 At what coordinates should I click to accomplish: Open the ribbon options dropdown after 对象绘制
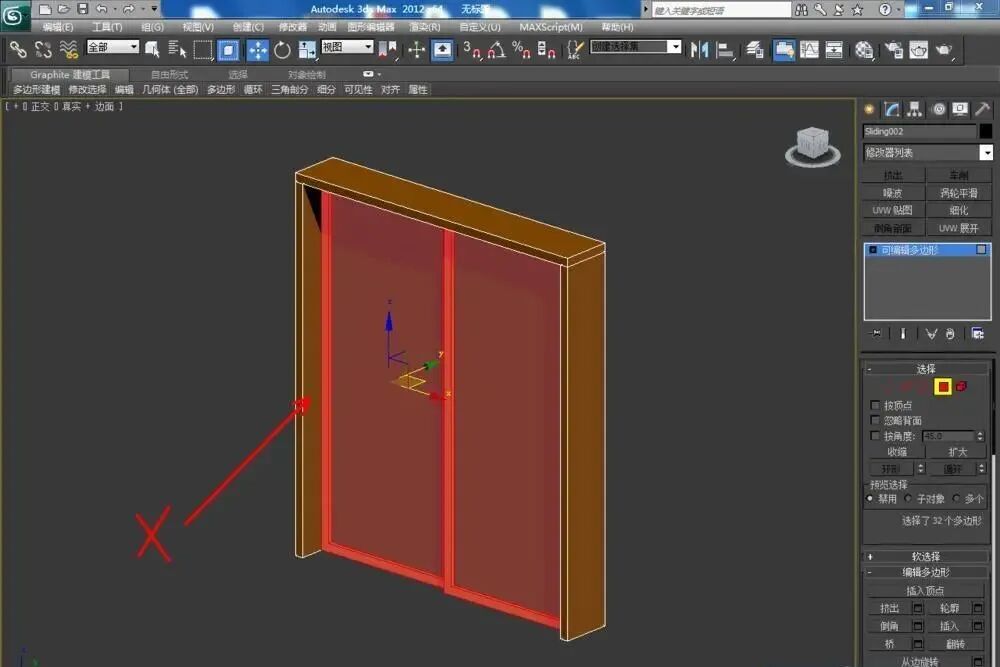coord(372,74)
